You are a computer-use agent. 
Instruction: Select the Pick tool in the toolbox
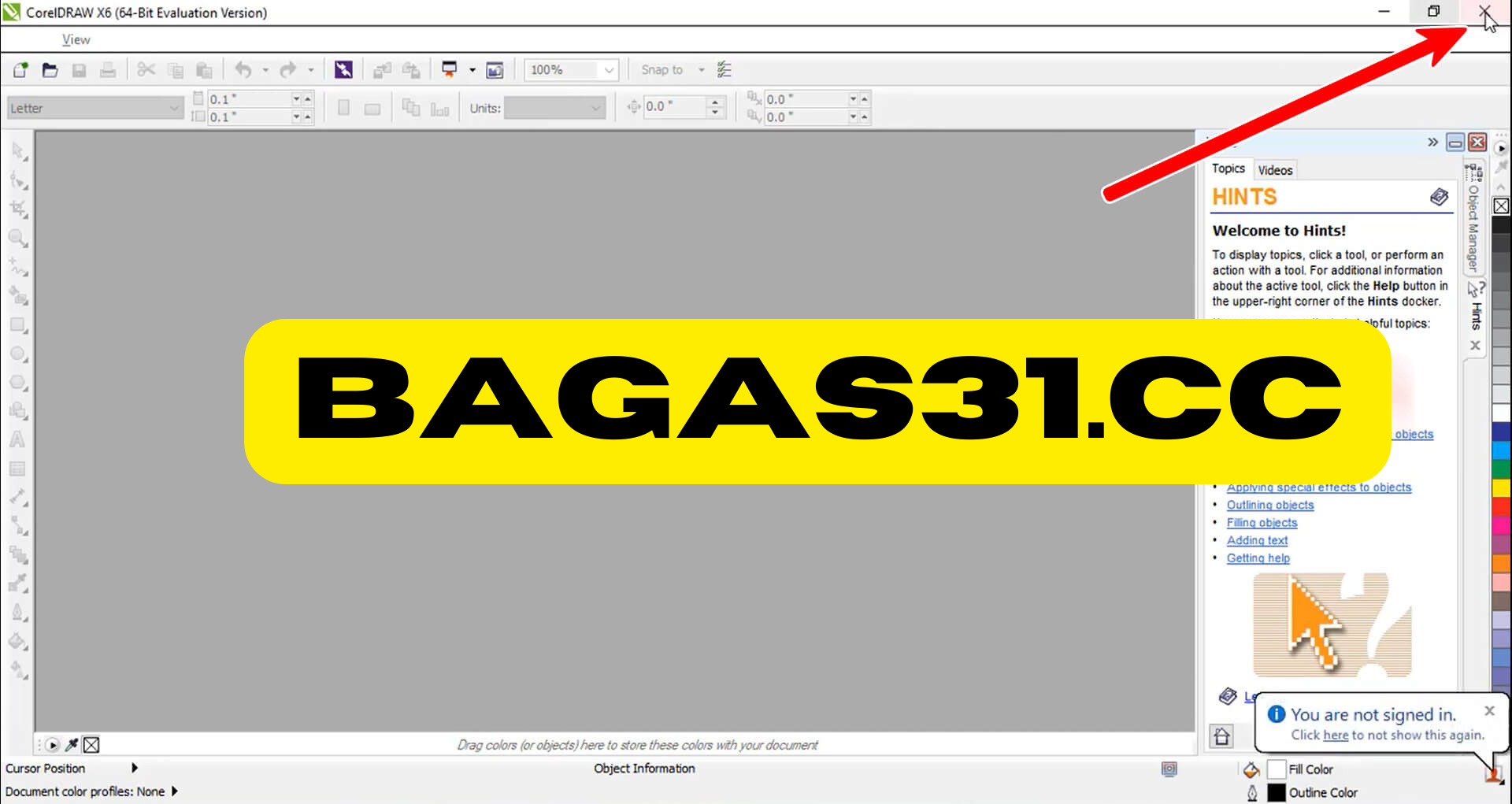click(x=18, y=150)
